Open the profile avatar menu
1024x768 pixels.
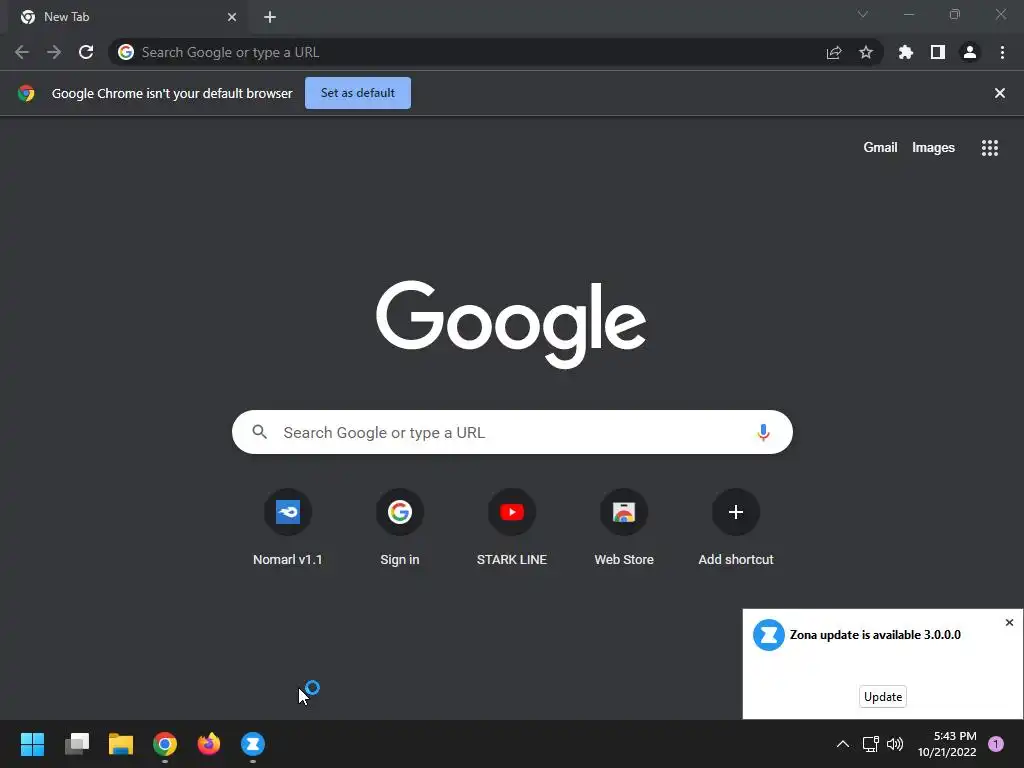click(970, 52)
